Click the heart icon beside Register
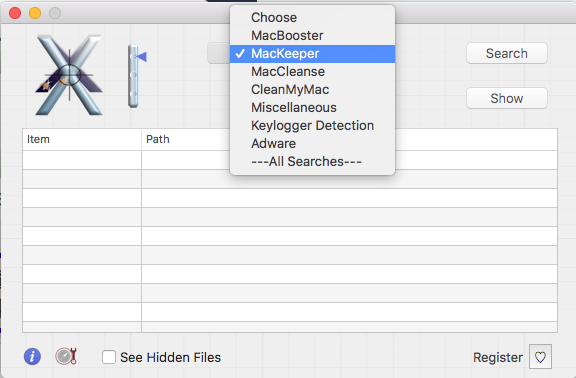The width and height of the screenshot is (576, 378). [540, 357]
